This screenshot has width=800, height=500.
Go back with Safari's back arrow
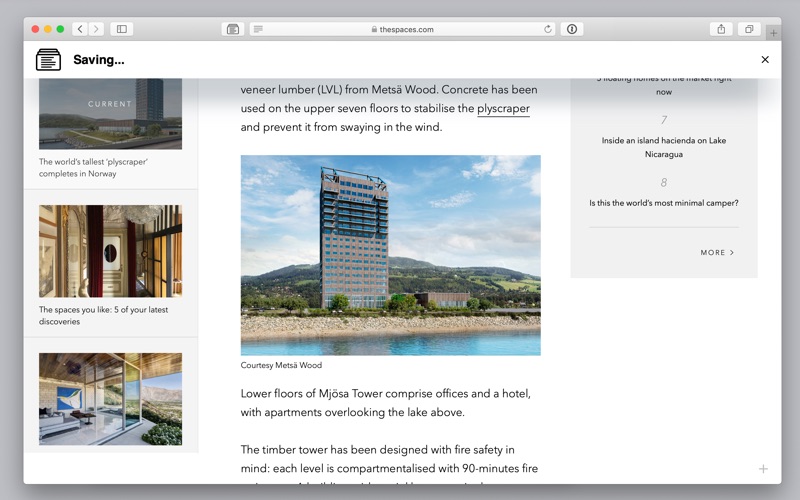[80, 29]
